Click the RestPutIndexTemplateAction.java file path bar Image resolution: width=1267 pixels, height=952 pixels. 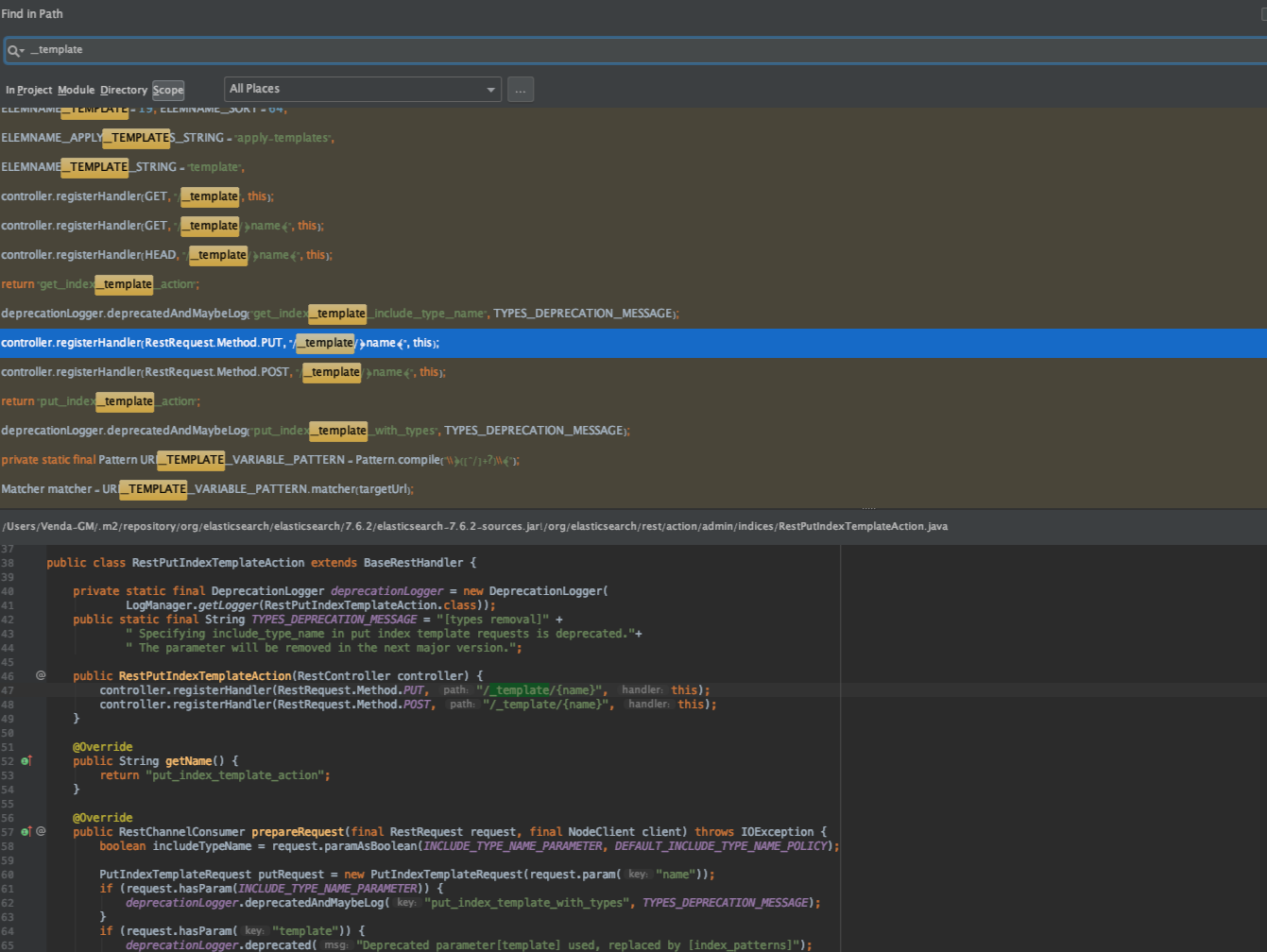point(474,526)
